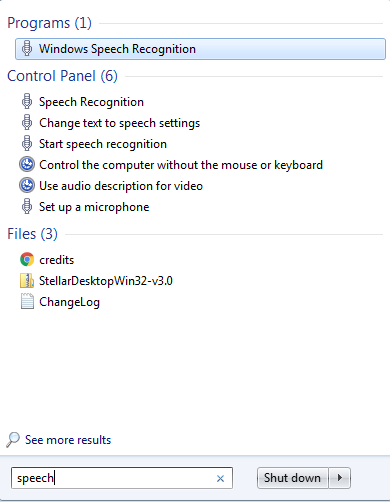Expand the Control Panel (6) results header
This screenshot has height=502, width=390.
point(62,76)
